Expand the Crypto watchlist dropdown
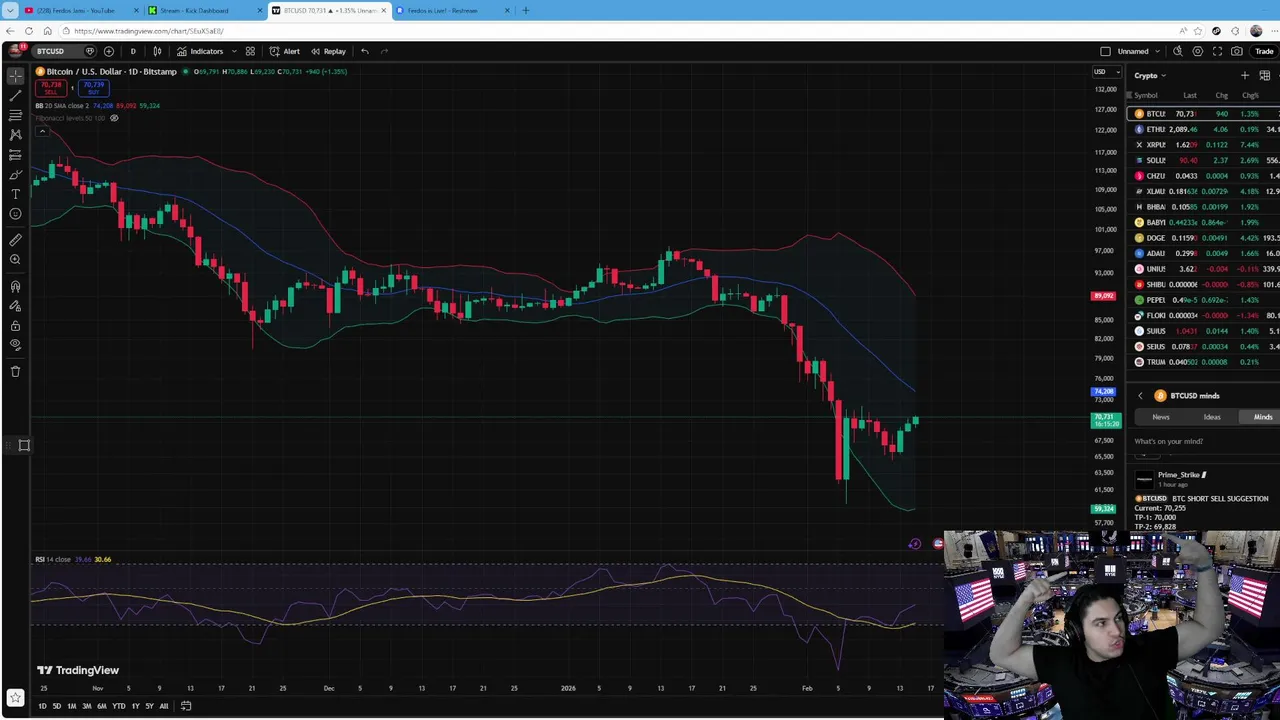Image resolution: width=1280 pixels, height=720 pixels. [x=1150, y=75]
